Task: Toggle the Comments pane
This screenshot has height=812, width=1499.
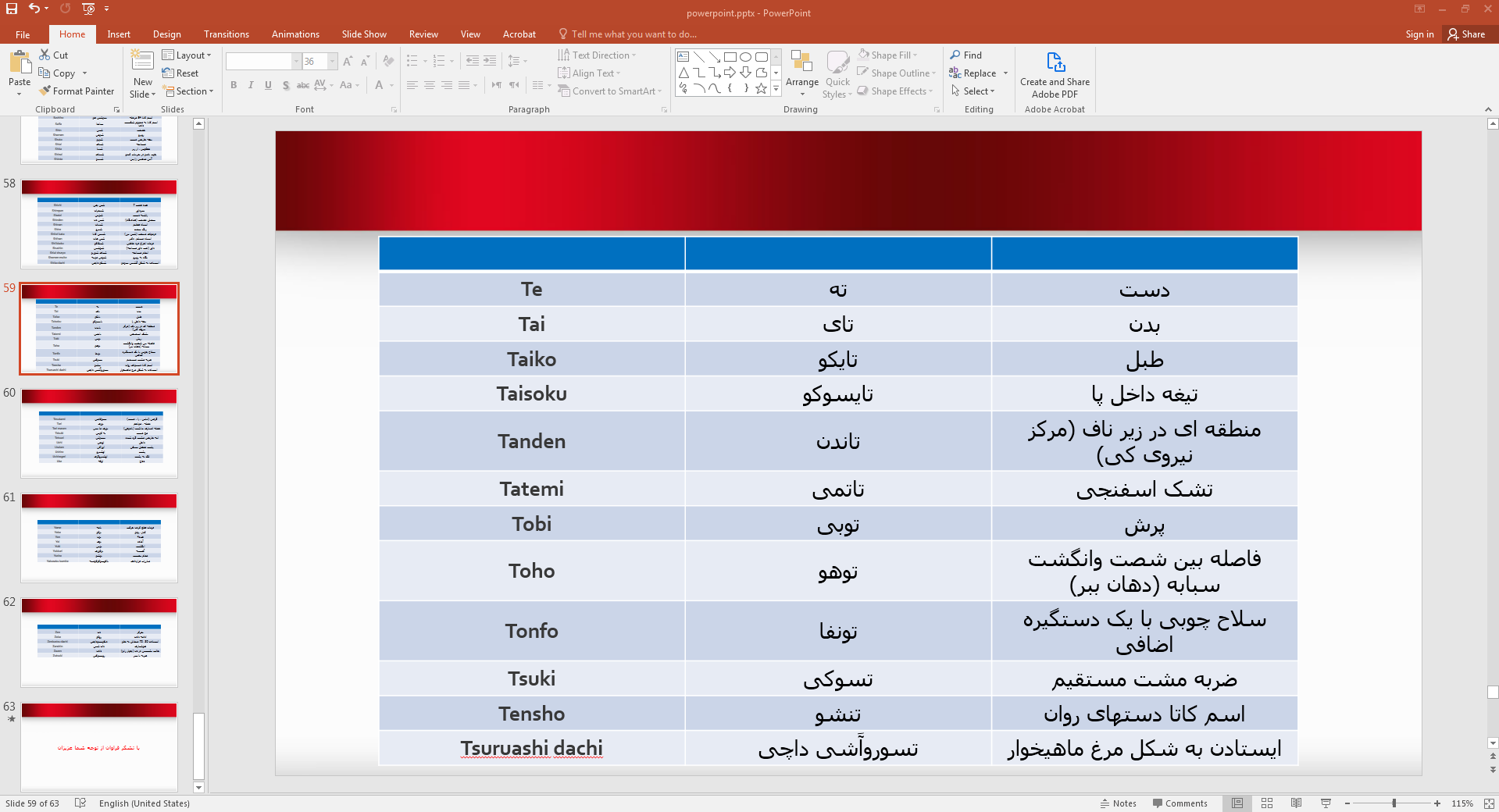Action: [1180, 803]
